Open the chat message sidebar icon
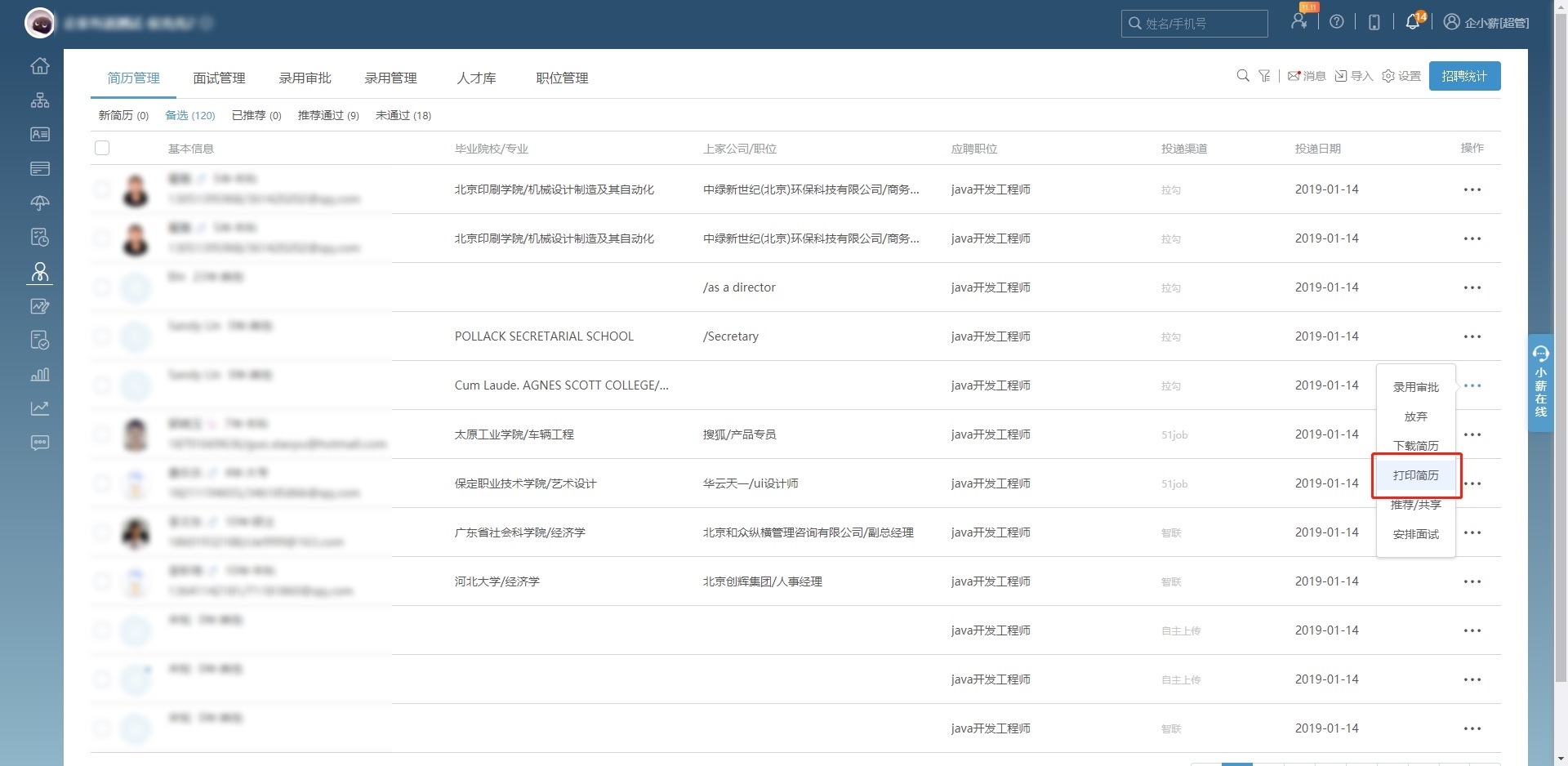Screen dimensions: 1568x766 coord(39,443)
